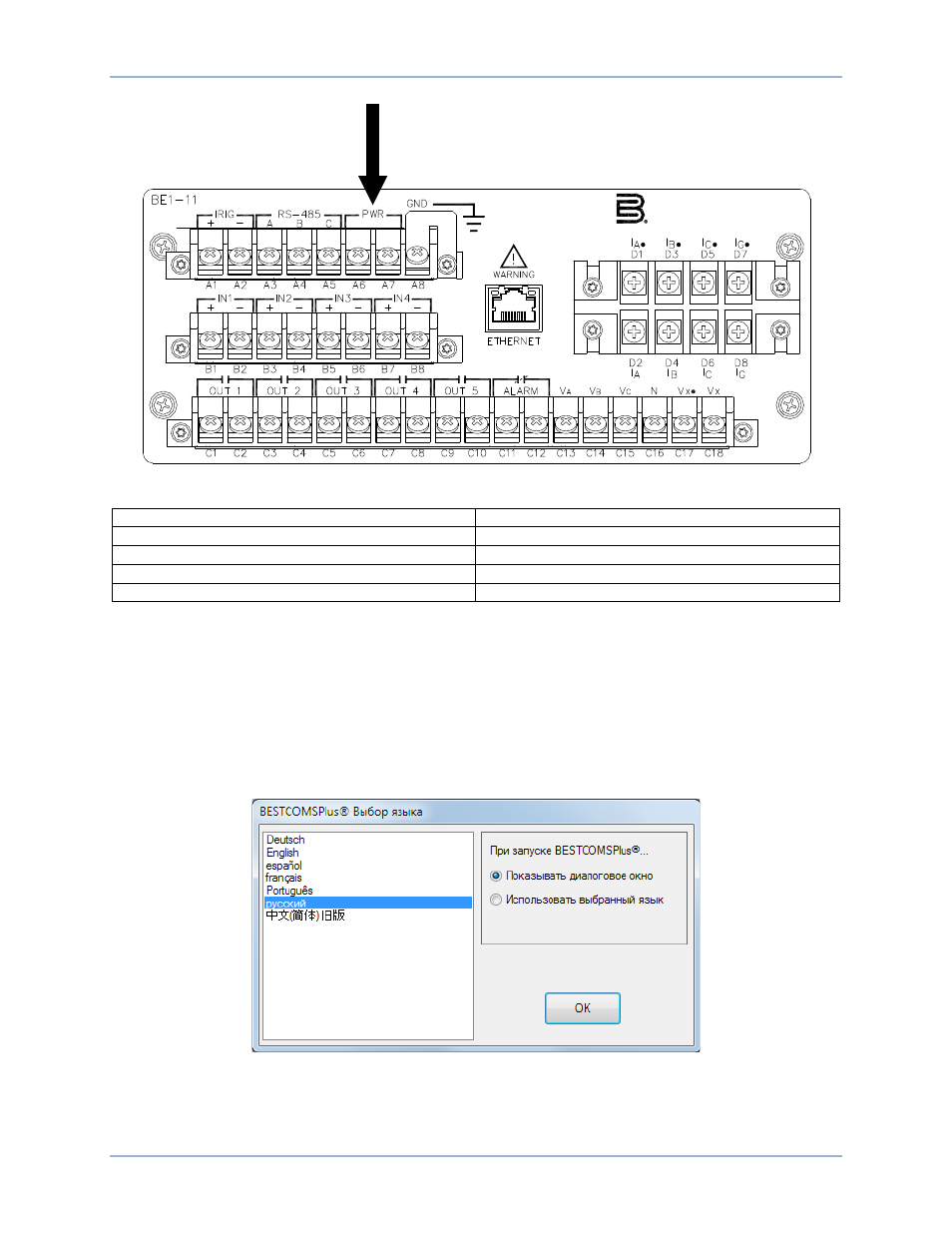
Task: Click the warning triangle symbol
Action: pos(513,257)
